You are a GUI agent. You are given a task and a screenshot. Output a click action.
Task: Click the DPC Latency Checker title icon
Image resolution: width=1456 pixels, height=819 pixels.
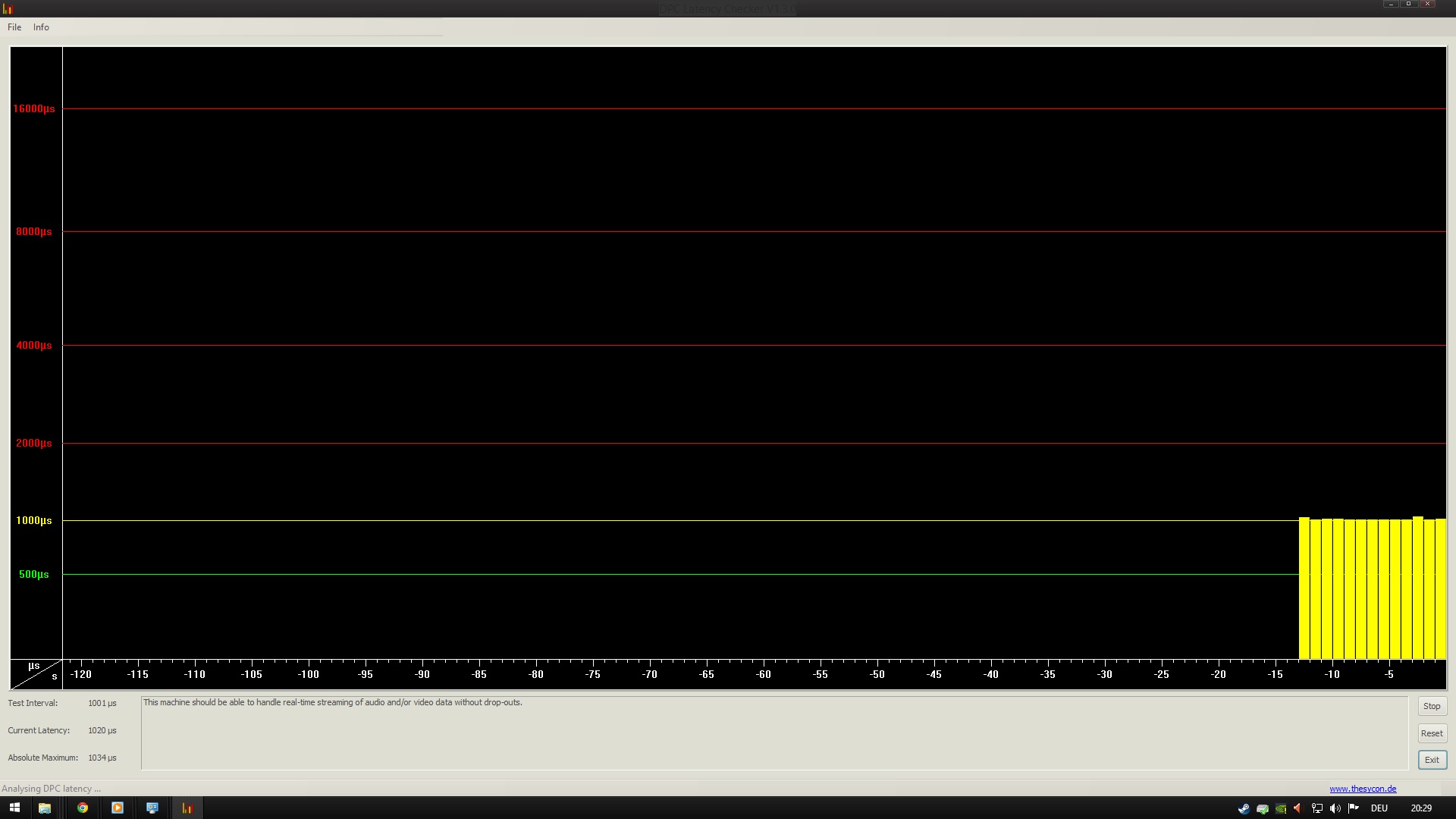[8, 8]
